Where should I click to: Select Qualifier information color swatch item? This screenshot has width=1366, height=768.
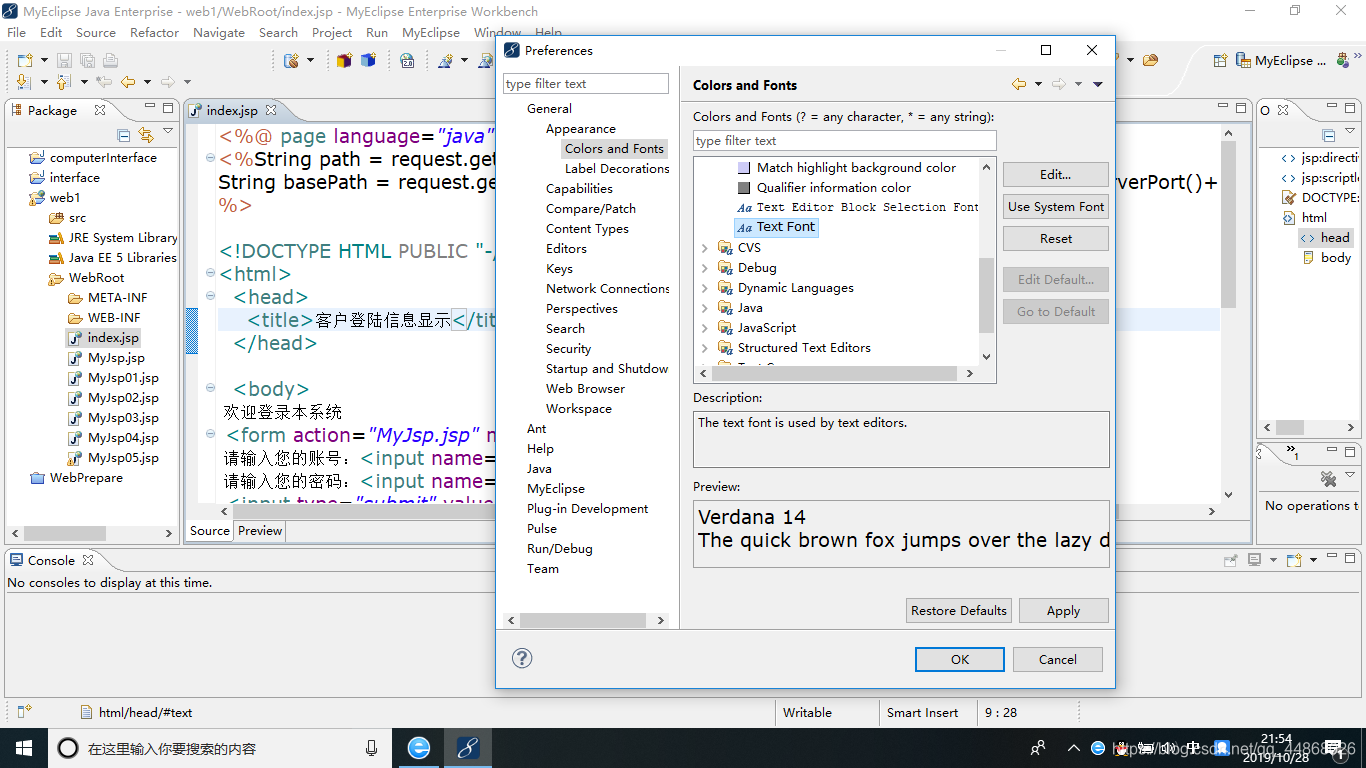click(x=824, y=188)
